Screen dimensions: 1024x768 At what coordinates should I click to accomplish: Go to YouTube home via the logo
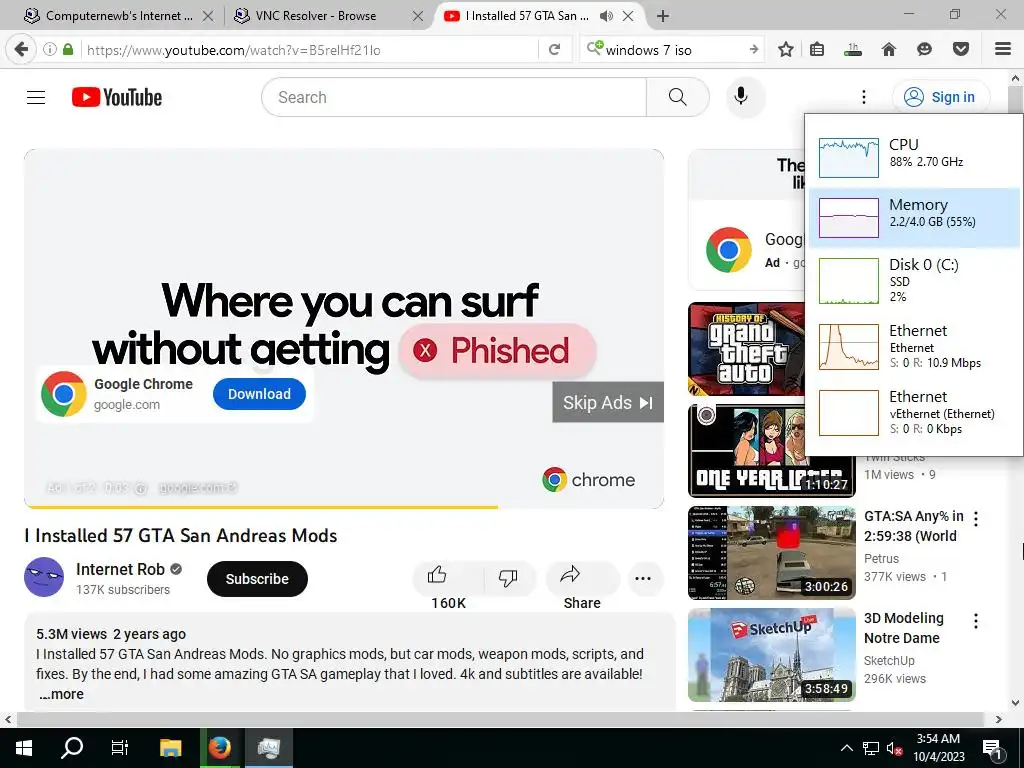[117, 97]
